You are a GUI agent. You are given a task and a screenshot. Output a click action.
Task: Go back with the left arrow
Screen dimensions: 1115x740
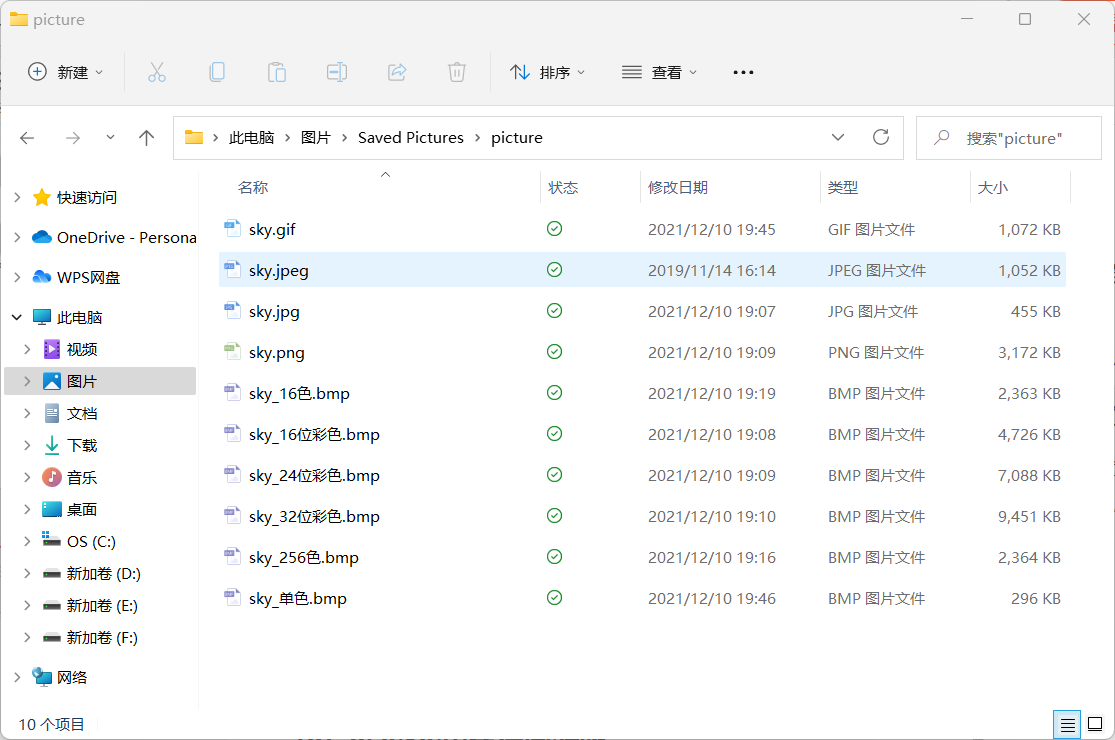point(27,138)
